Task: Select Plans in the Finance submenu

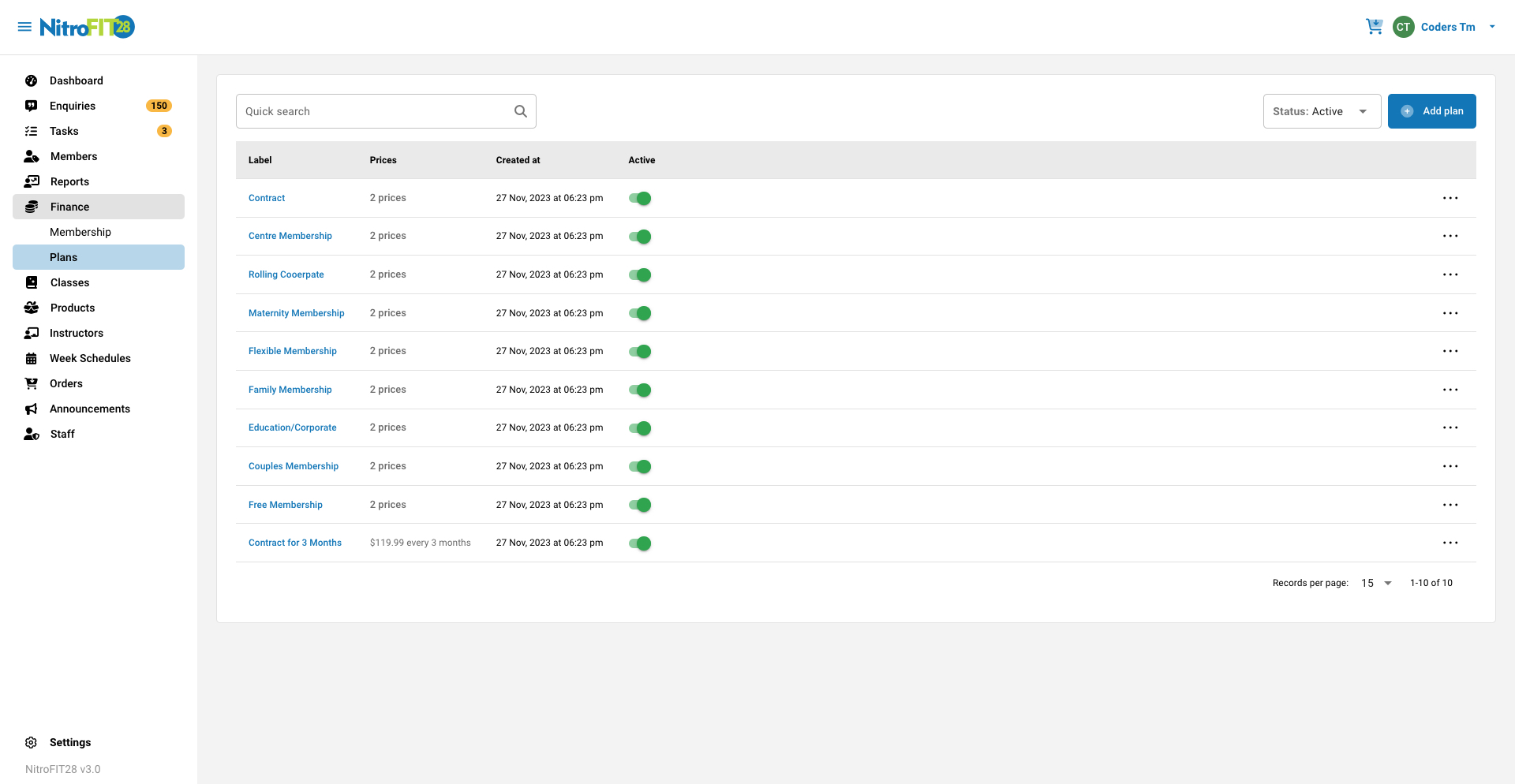Action: pyautogui.click(x=63, y=257)
